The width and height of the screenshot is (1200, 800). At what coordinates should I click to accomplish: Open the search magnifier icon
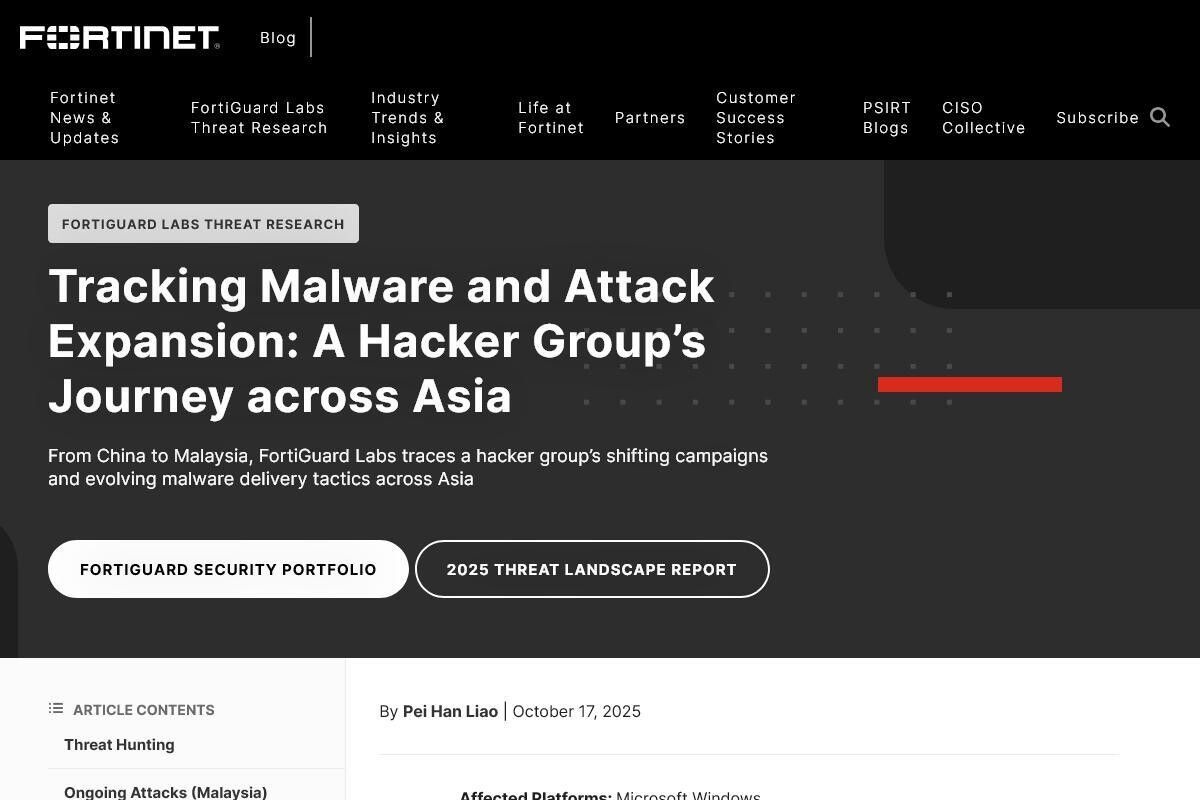click(1160, 118)
